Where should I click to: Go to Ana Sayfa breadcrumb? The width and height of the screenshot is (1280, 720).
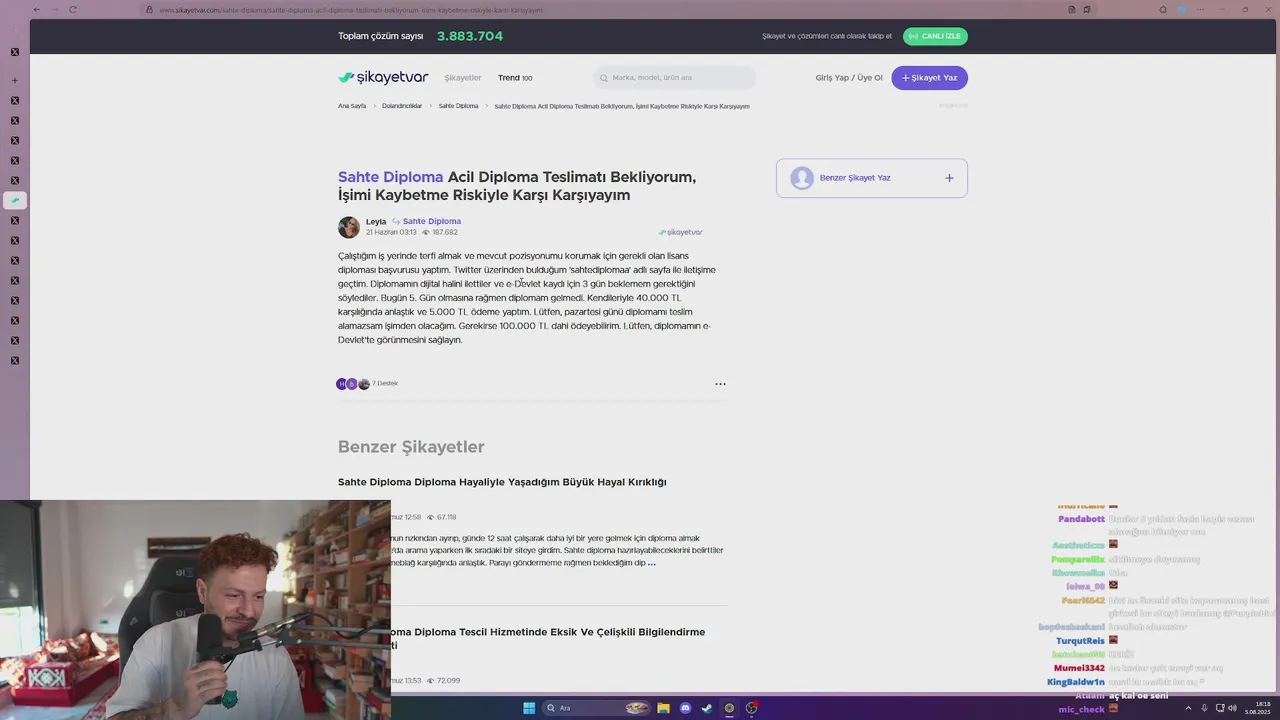click(x=352, y=106)
